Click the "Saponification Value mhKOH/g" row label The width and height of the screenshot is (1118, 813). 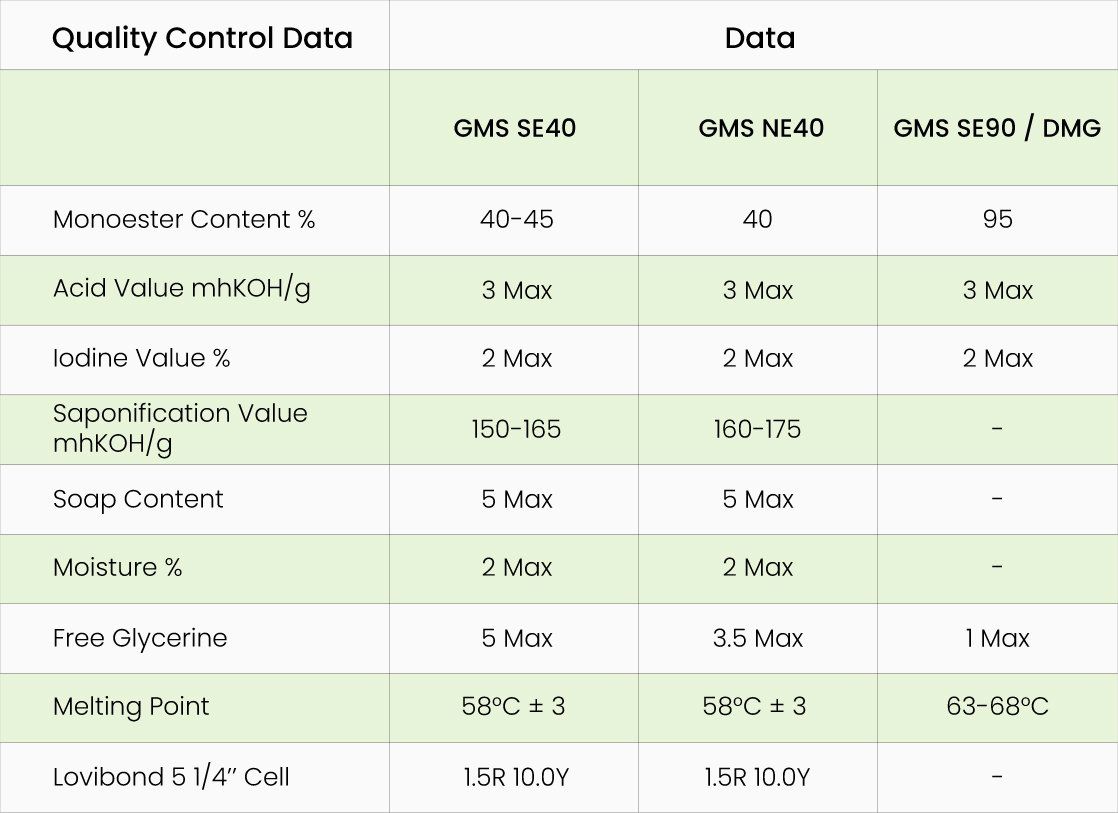click(x=180, y=428)
